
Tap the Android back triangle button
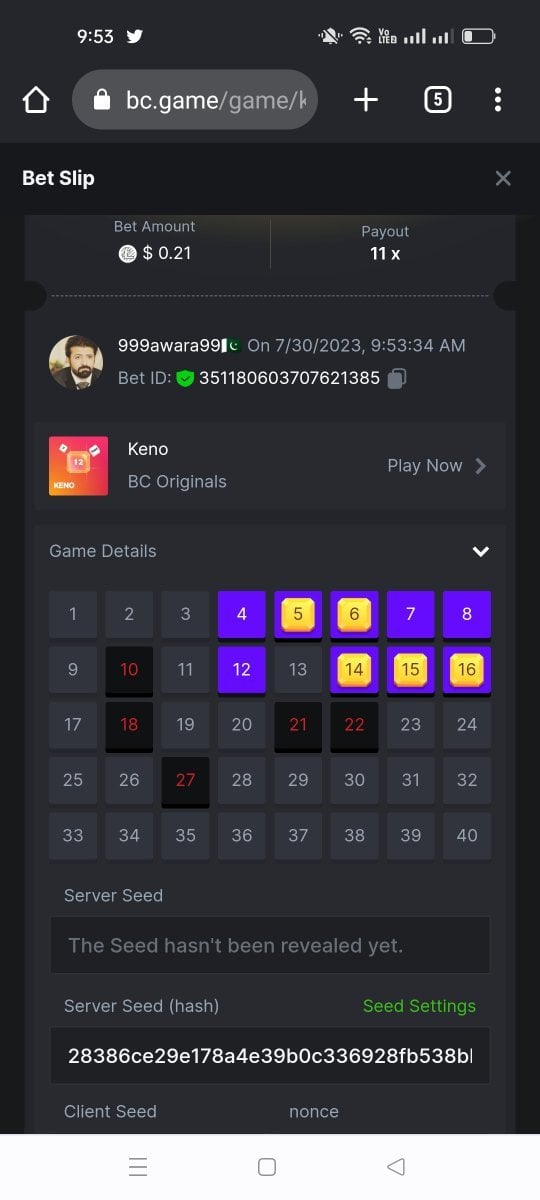(x=396, y=1167)
